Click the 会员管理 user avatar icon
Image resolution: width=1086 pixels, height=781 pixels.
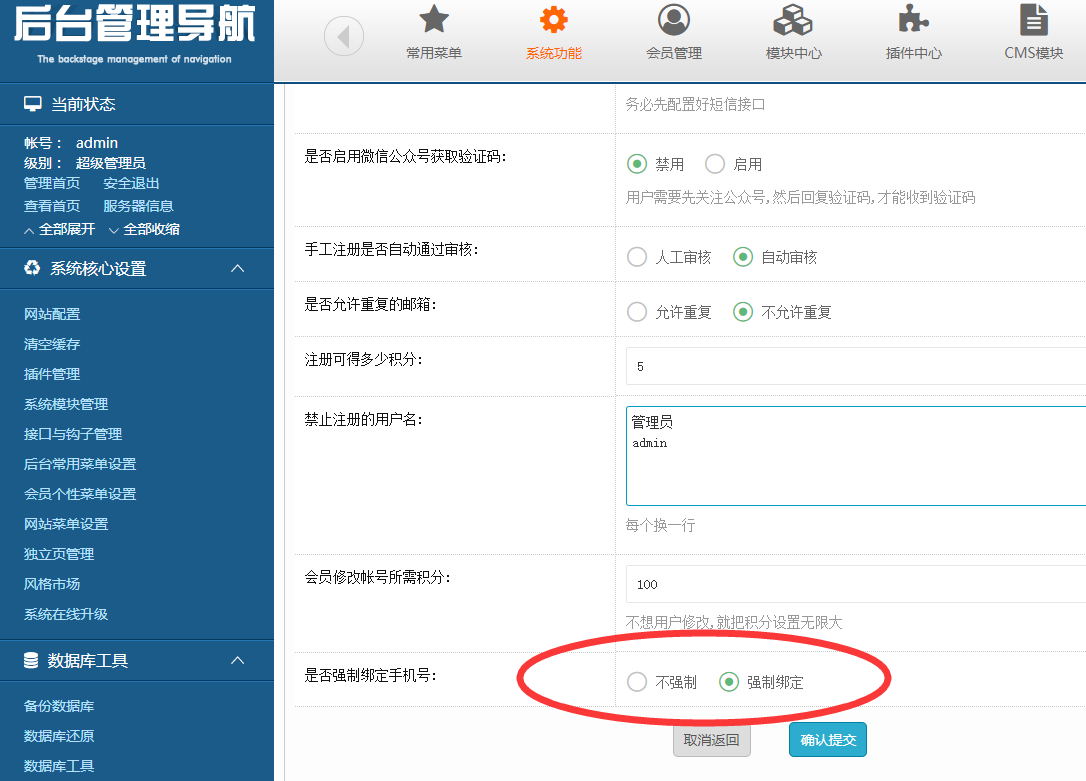673,20
